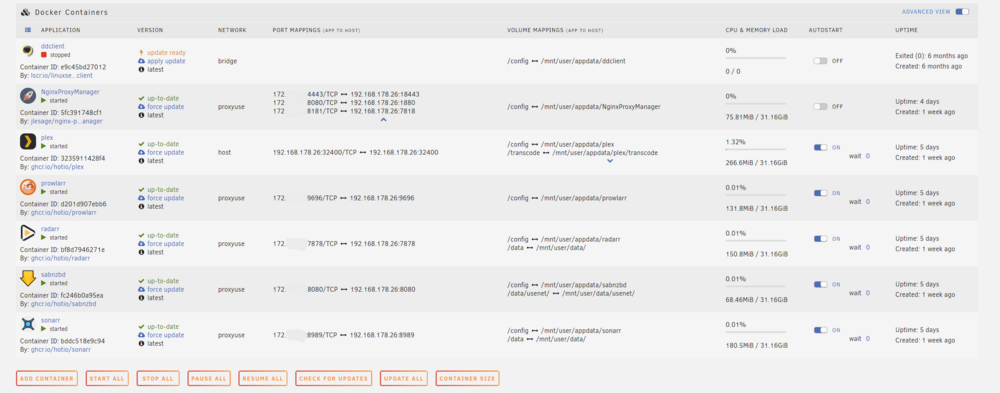Click the green started icon for radarr
This screenshot has width=1000, height=393.
44,237
